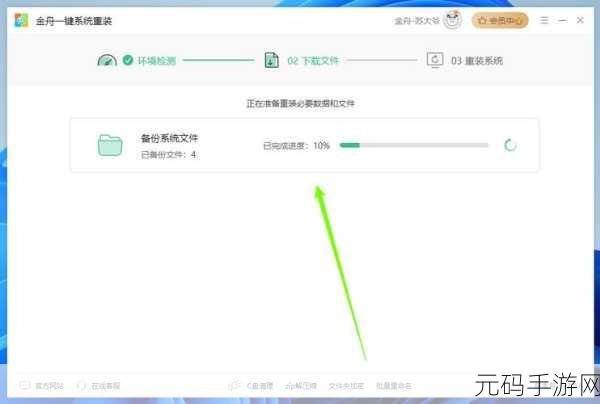Image resolution: width=600 pixels, height=404 pixels.
Task: Click the green backup folder icon
Action: coord(110,145)
